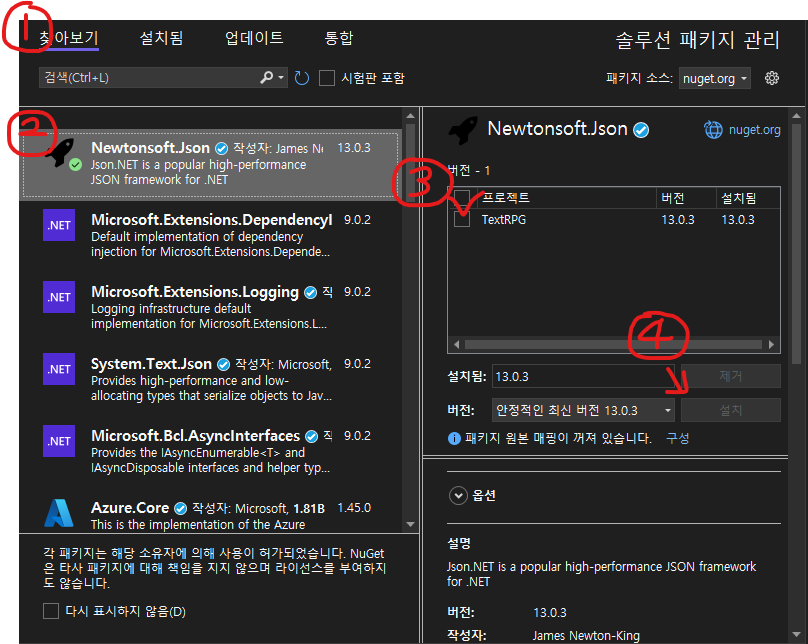Click into the package search field
This screenshot has width=808, height=644.
pyautogui.click(x=149, y=78)
